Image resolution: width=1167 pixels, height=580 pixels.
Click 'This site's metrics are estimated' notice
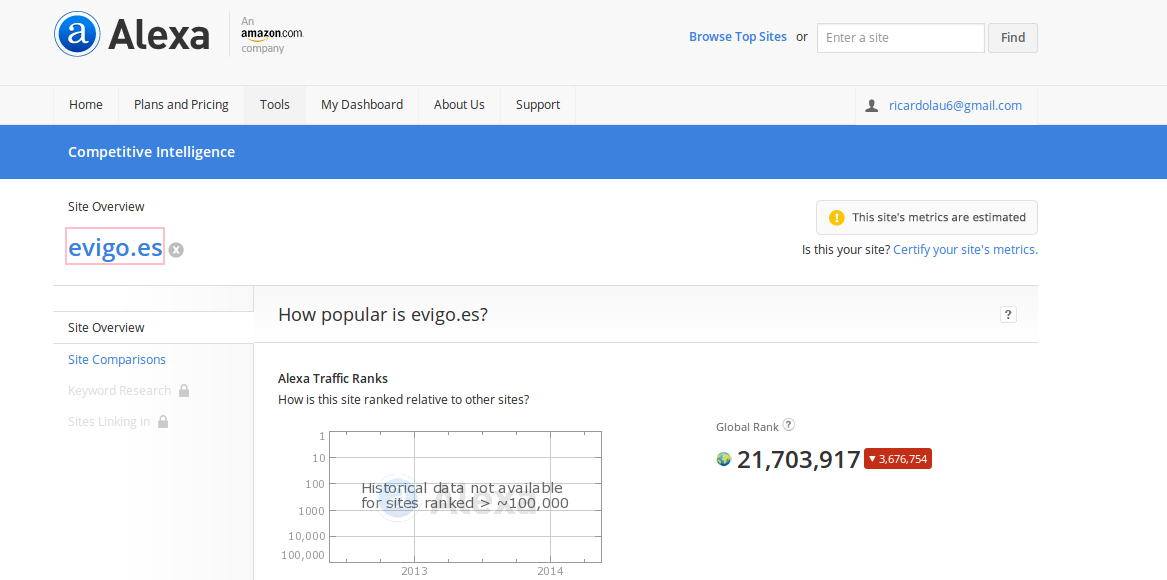(x=927, y=217)
